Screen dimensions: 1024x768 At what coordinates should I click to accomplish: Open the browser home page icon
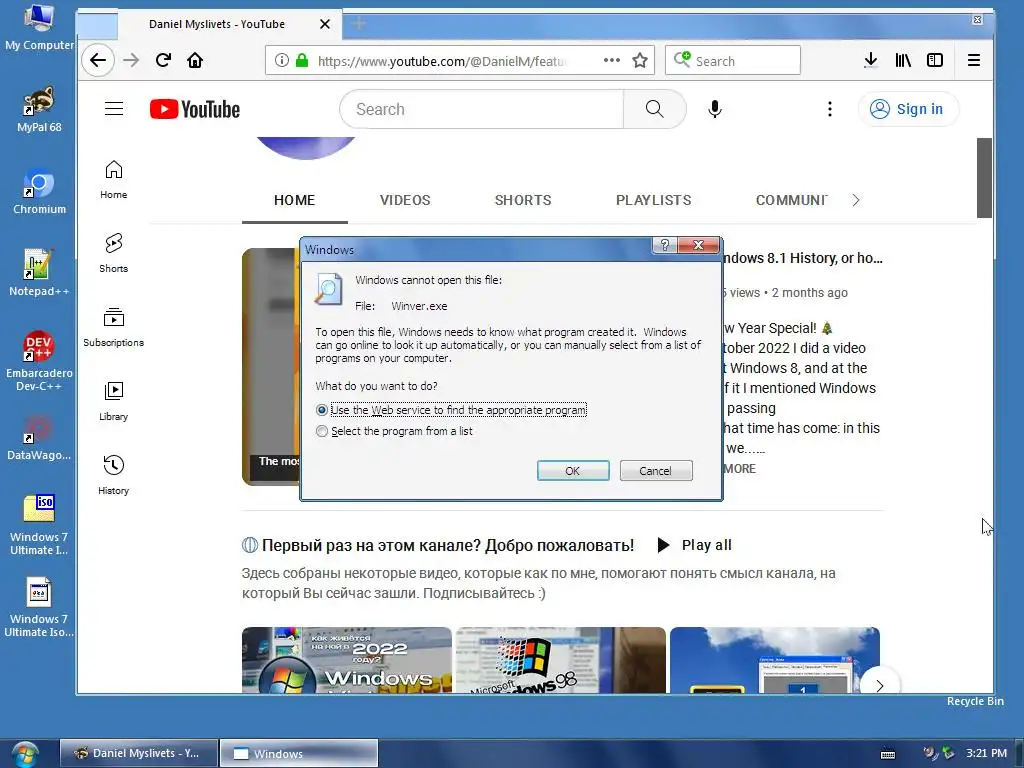coord(195,61)
